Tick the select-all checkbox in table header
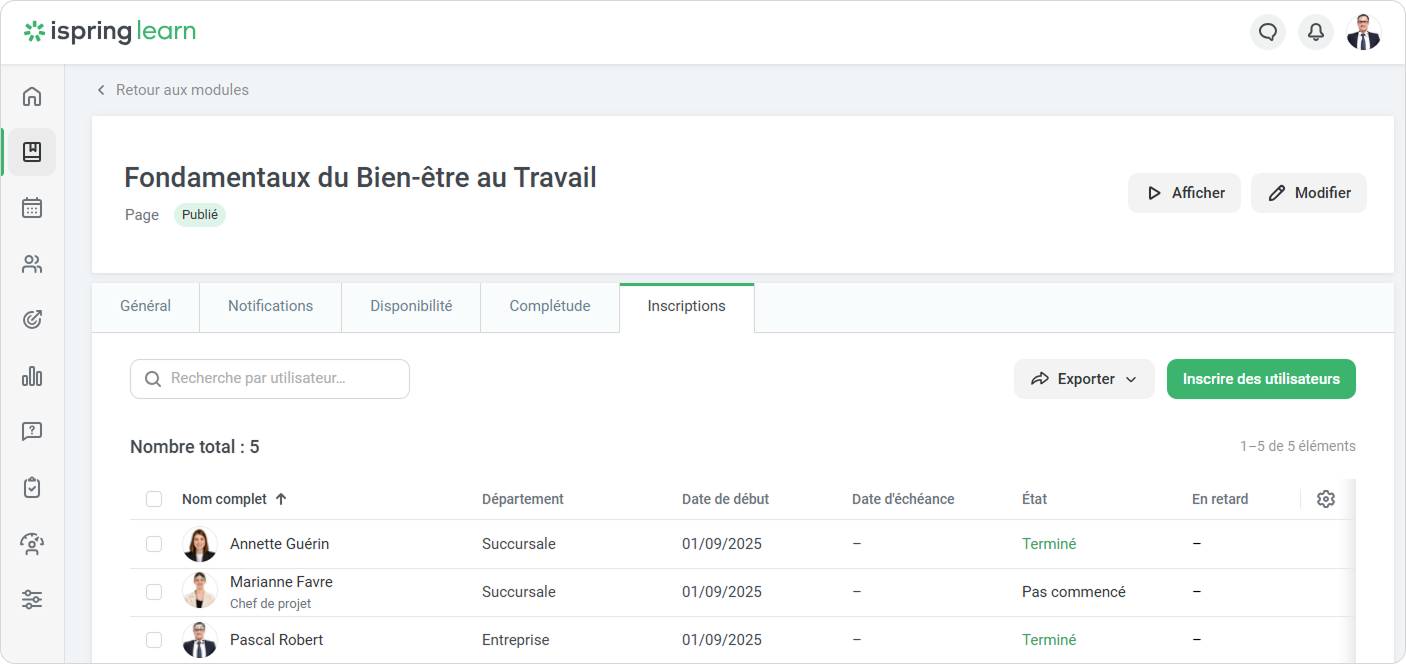Image resolution: width=1406 pixels, height=664 pixels. (x=154, y=499)
